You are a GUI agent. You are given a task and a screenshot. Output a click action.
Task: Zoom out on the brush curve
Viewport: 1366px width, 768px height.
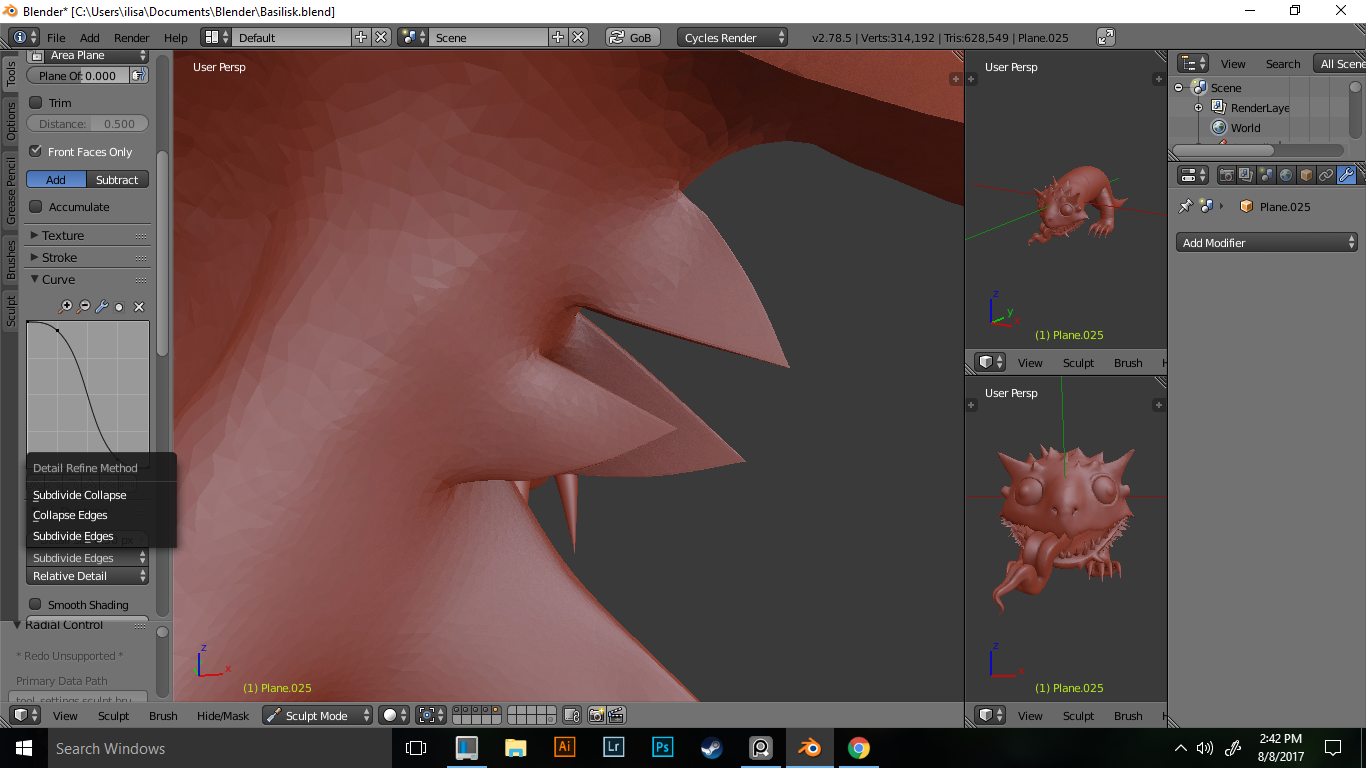84,307
